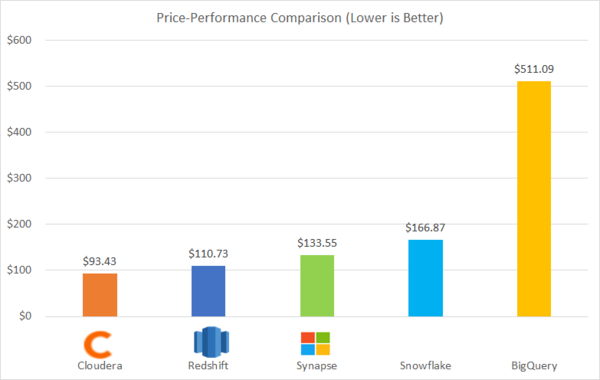Click the $110.73 data label
Image resolution: width=600 pixels, height=380 pixels.
(x=208, y=254)
